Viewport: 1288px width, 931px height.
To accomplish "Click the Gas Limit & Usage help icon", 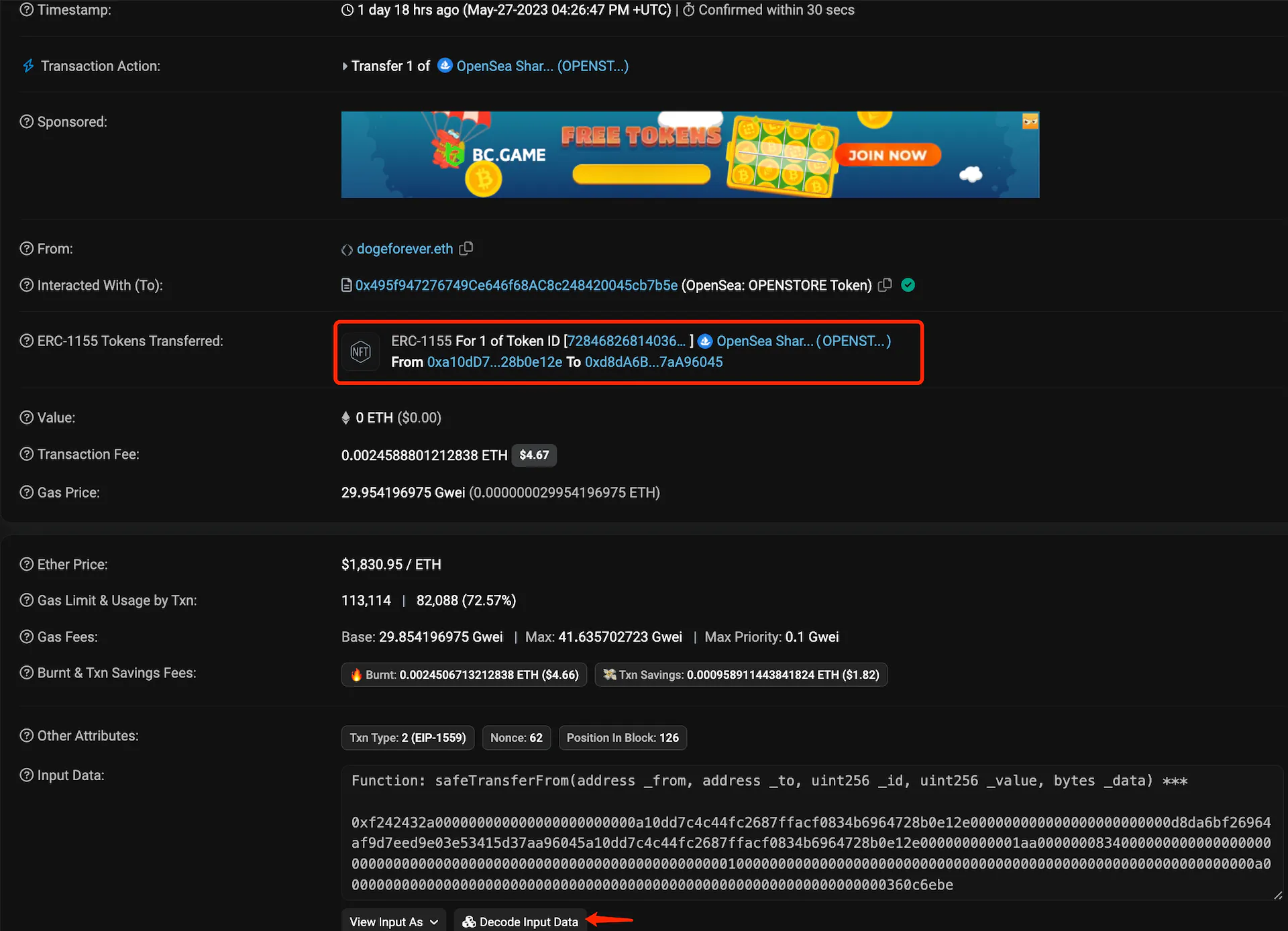I will coord(26,600).
